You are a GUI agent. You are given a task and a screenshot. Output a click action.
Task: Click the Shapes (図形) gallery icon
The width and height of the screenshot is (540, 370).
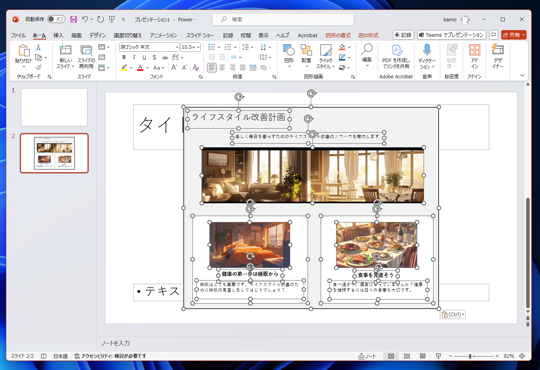(x=289, y=50)
